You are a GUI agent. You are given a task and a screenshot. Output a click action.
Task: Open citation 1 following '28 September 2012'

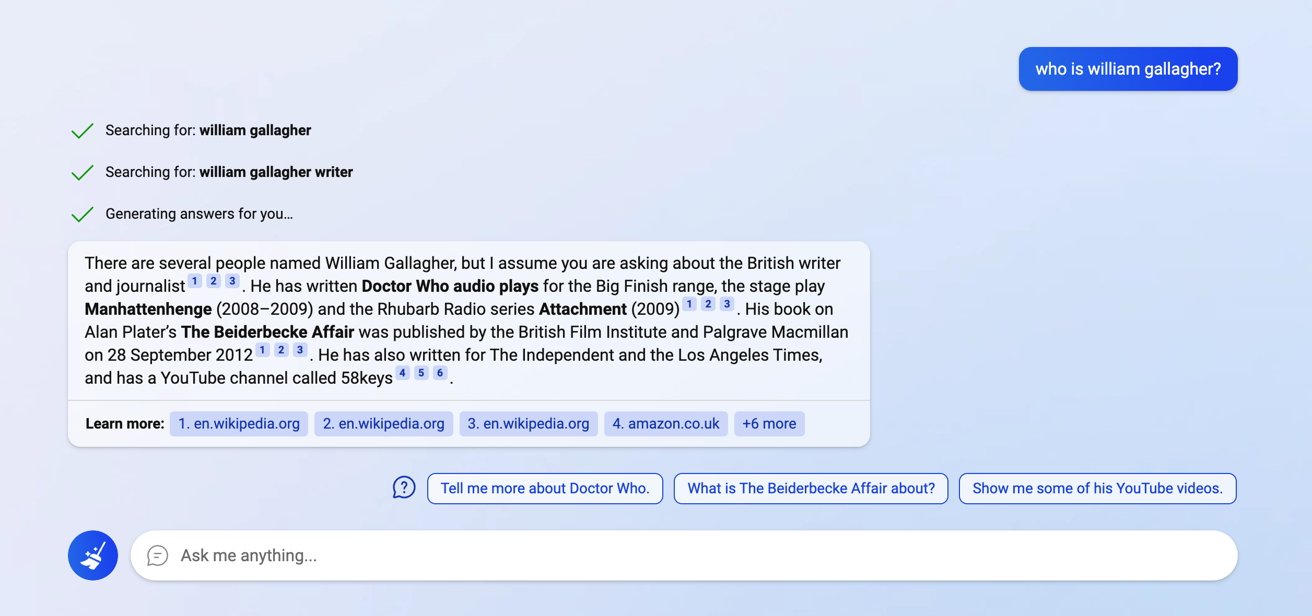coord(263,350)
